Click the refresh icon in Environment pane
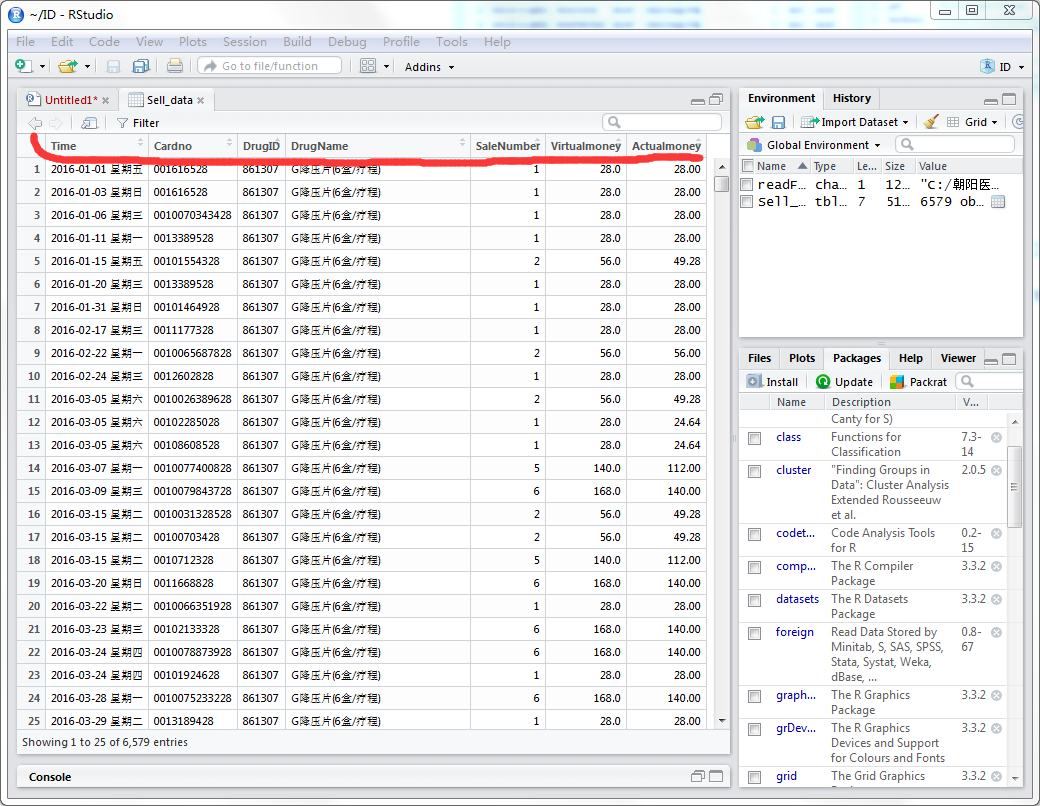This screenshot has width=1040, height=806. [x=1019, y=122]
